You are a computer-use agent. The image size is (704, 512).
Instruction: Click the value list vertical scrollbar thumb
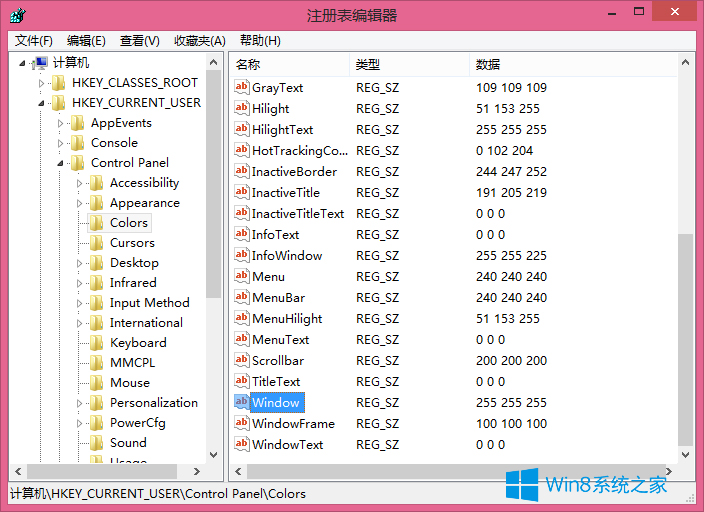coord(685,340)
